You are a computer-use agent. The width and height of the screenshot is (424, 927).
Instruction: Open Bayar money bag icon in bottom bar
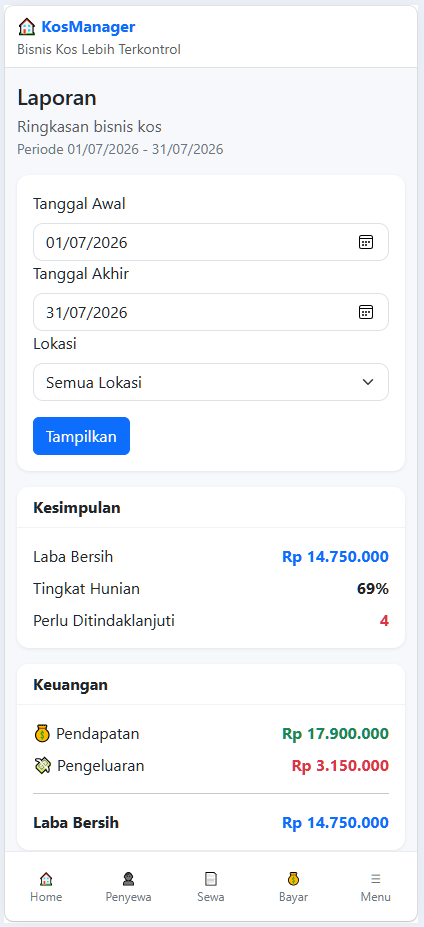pyautogui.click(x=294, y=879)
